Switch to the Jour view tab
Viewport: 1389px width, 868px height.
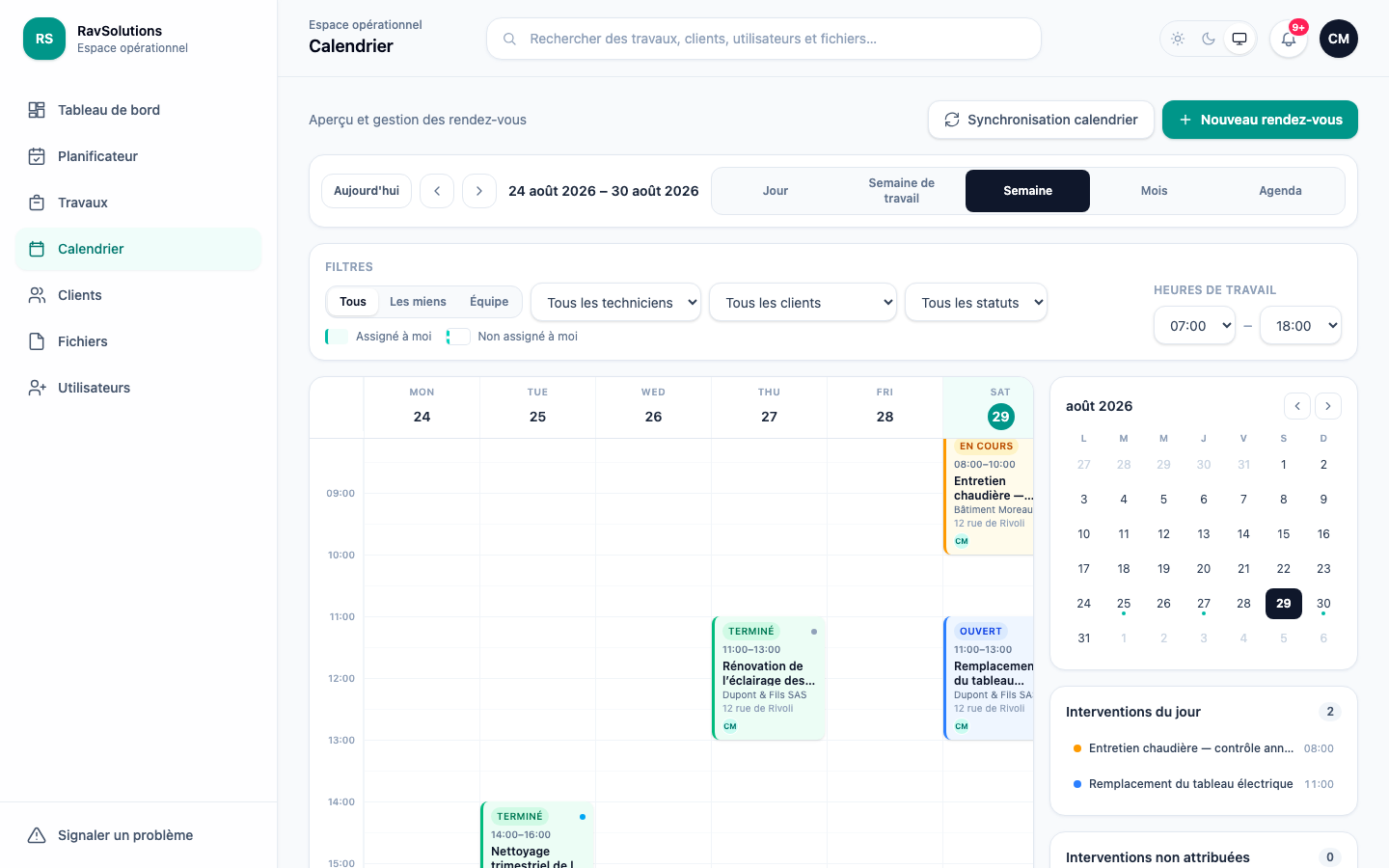point(776,191)
